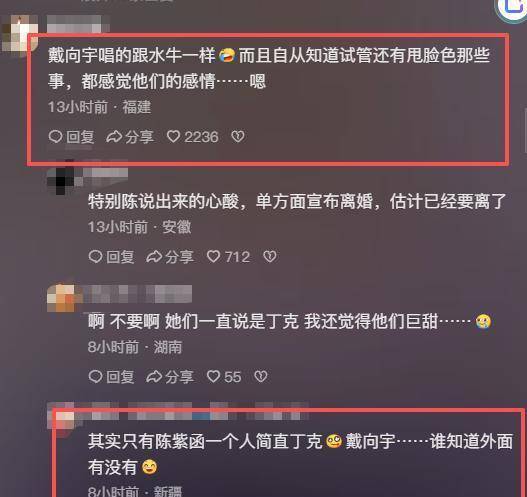Like the comment with 2236 likes
Viewport: 527px width, 497px height.
click(x=173, y=136)
